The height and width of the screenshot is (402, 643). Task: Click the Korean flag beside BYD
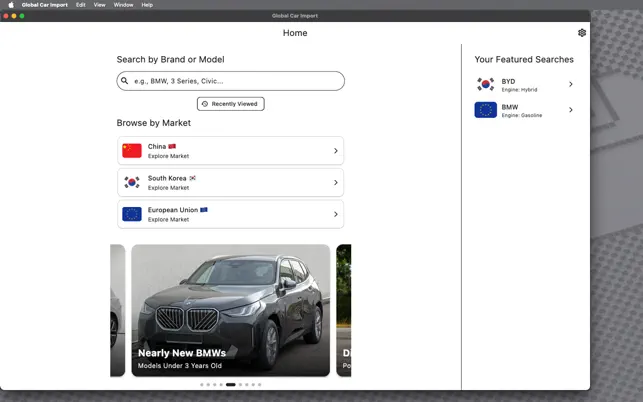(x=486, y=84)
